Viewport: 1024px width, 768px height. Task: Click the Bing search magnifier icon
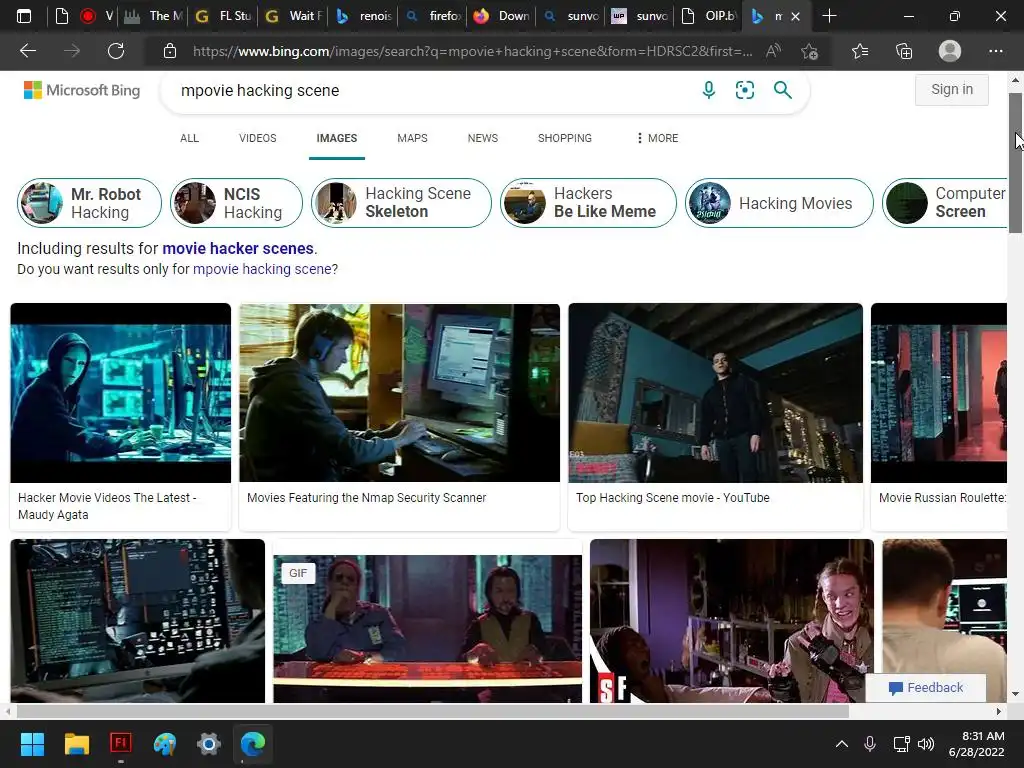tap(782, 90)
